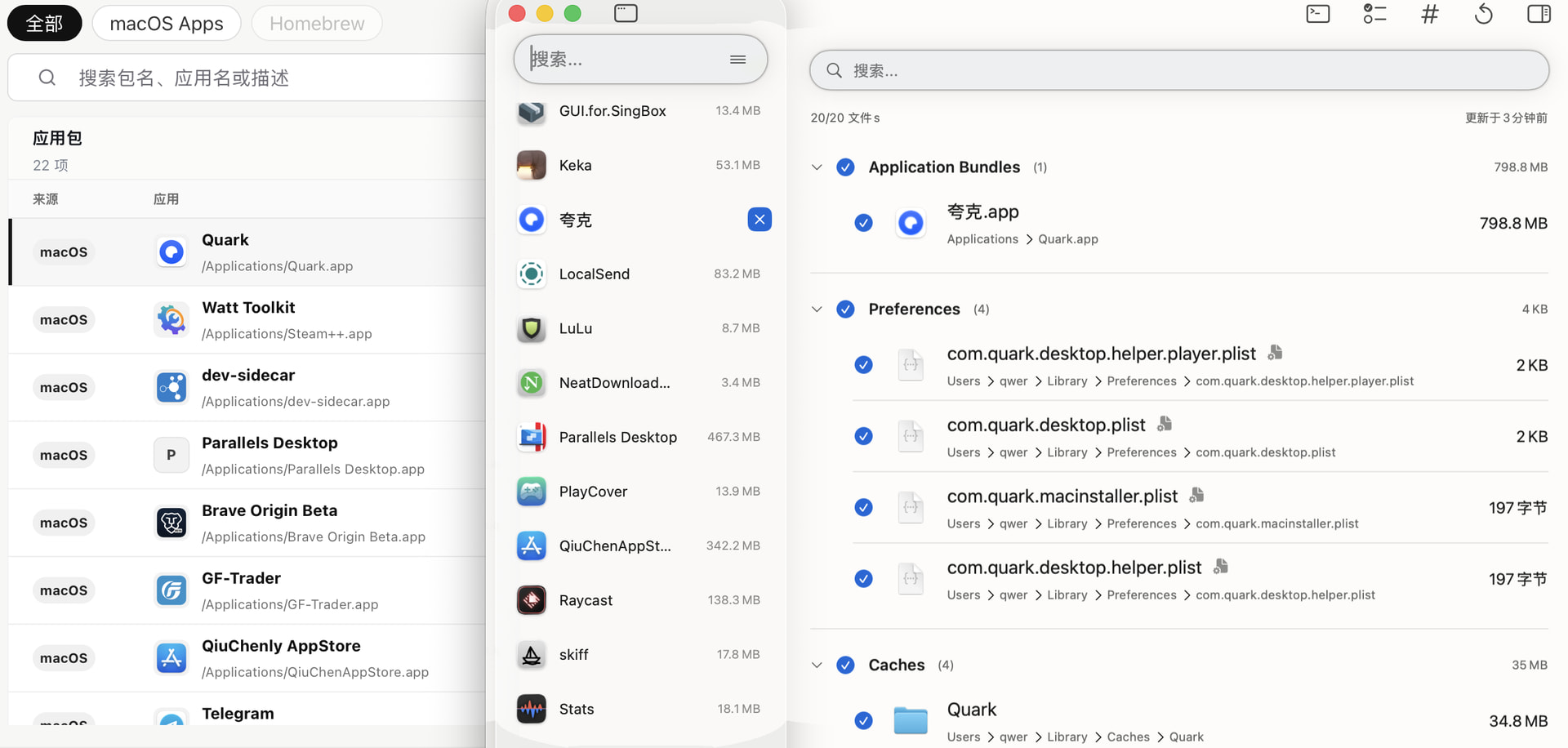Screen dimensions: 1568x748
Task: Switch to the macOS Apps tab
Action: (x=167, y=24)
